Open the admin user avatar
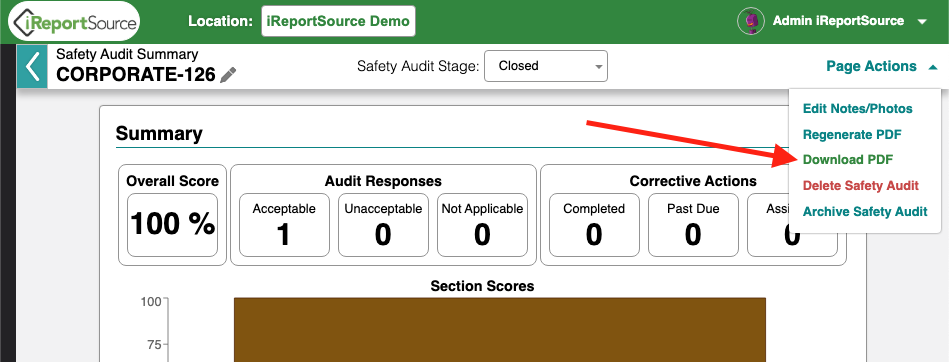949x362 pixels. point(751,21)
